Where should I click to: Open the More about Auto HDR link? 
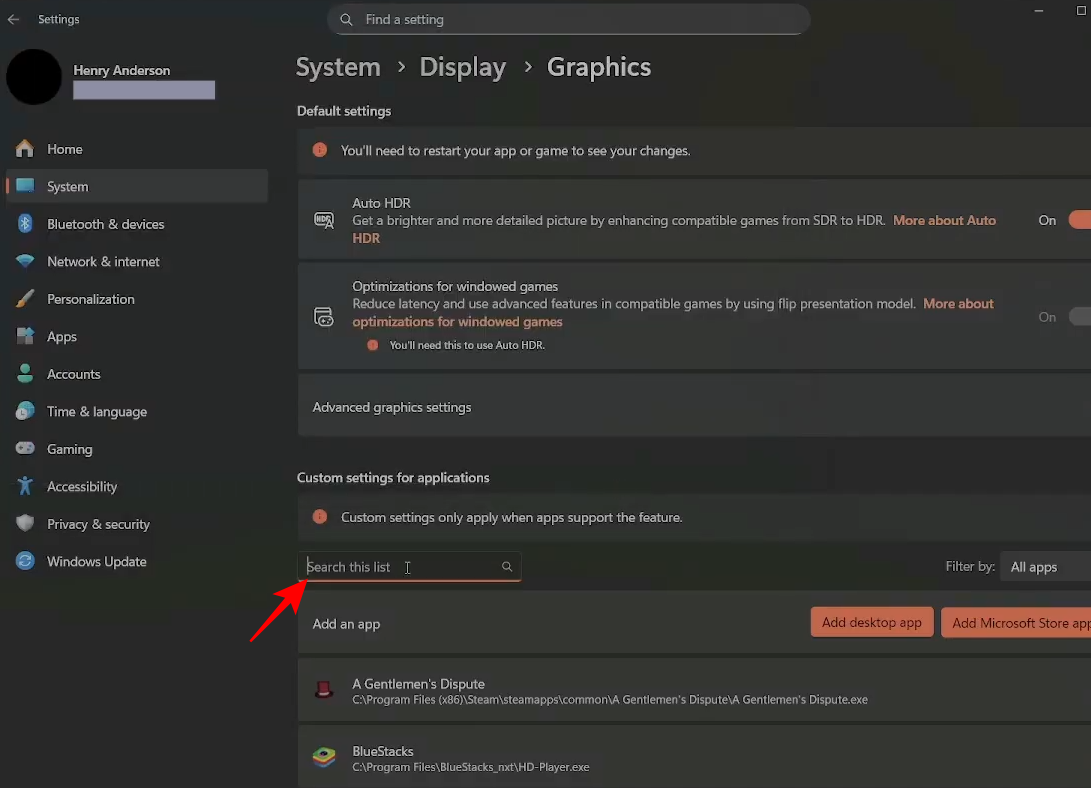point(944,220)
